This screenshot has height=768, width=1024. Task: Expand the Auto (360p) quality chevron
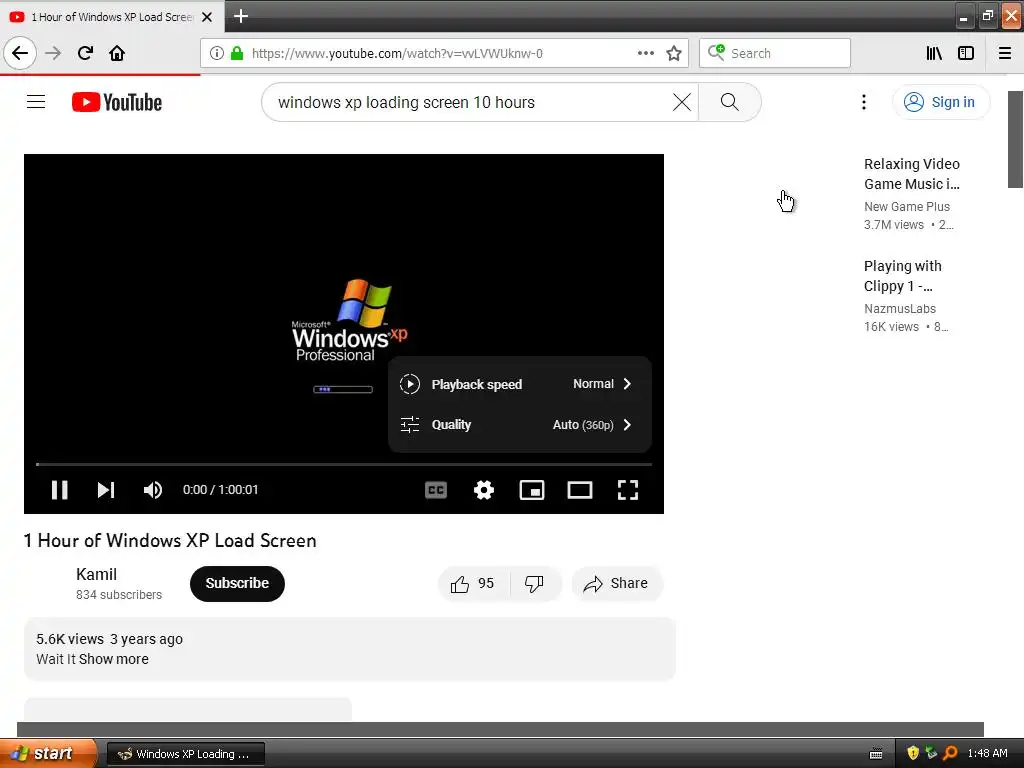click(627, 424)
